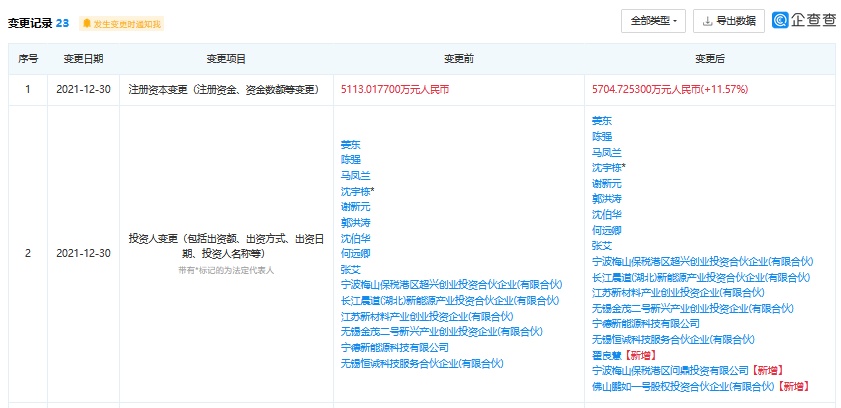This screenshot has width=841, height=408.
Task: Open 郭洪涛 in the 变更后 column
Action: pos(606,199)
